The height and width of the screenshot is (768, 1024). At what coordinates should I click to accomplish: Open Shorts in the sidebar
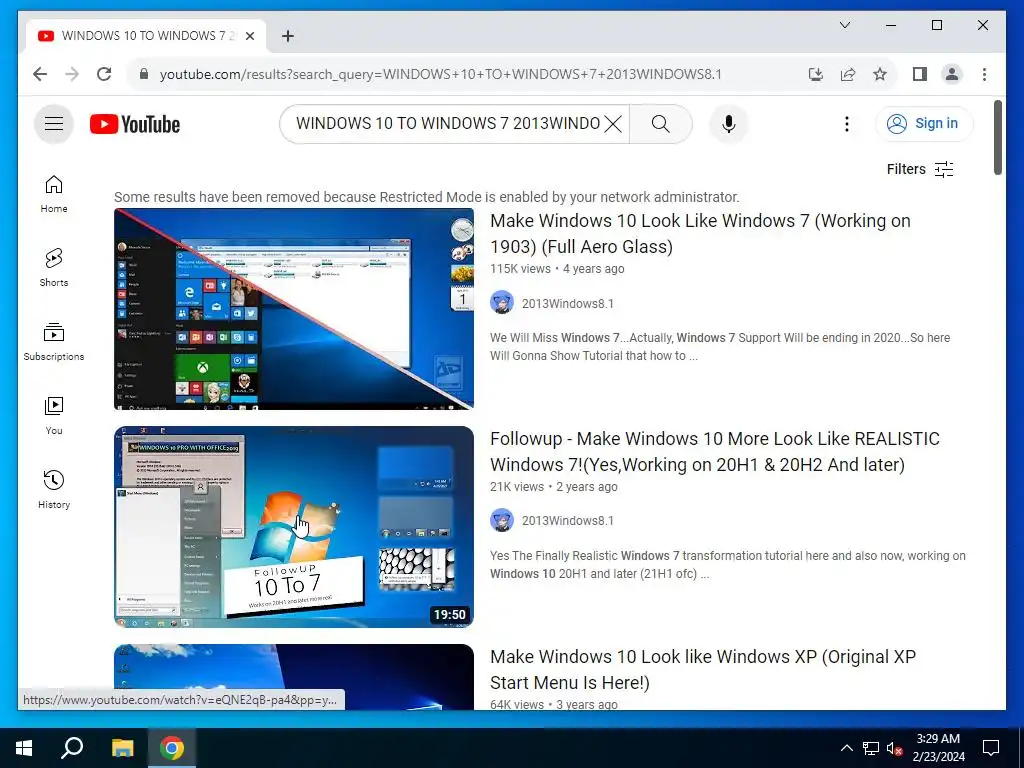[54, 268]
